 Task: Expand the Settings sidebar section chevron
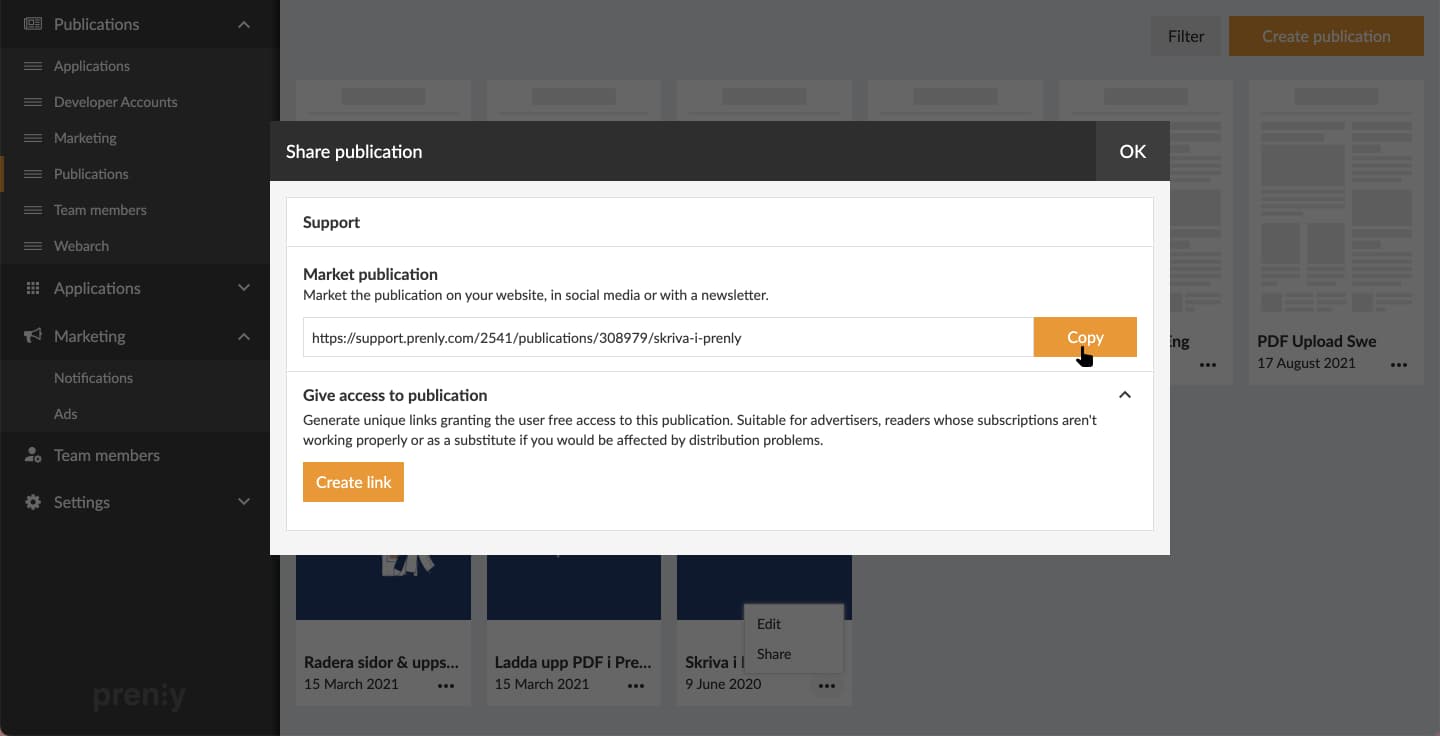pyautogui.click(x=244, y=502)
